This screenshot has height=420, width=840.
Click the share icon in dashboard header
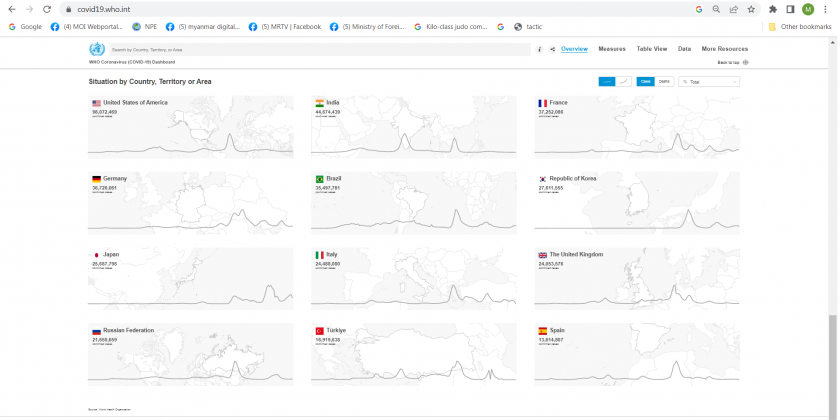(552, 49)
